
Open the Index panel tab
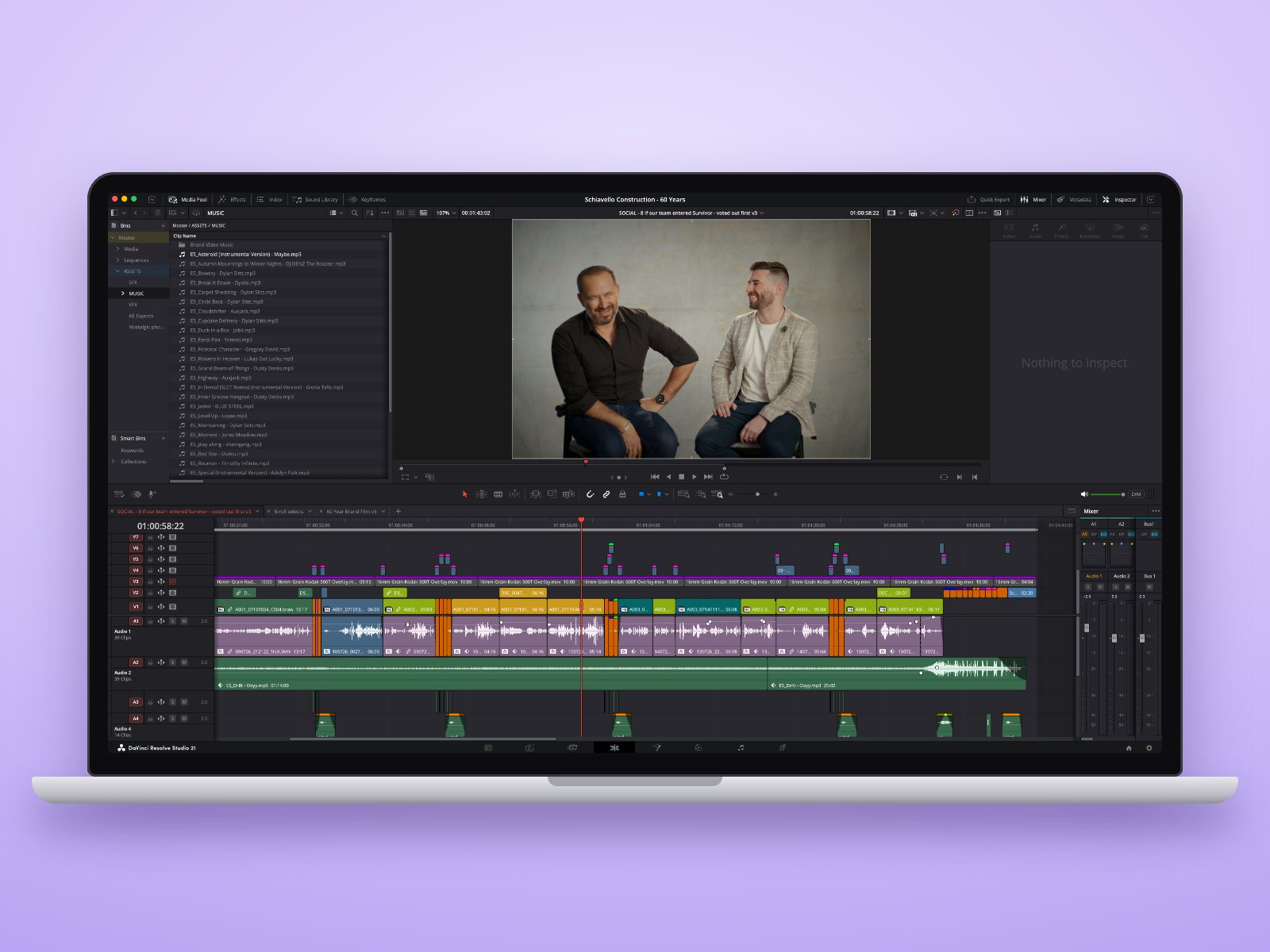pyautogui.click(x=269, y=199)
